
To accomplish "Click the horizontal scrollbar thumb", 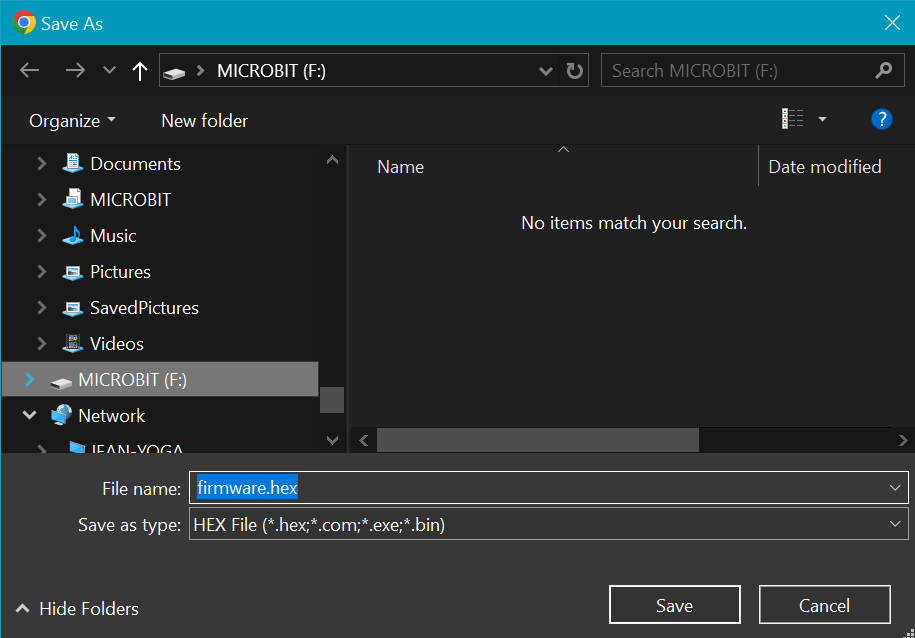I will tap(537, 440).
